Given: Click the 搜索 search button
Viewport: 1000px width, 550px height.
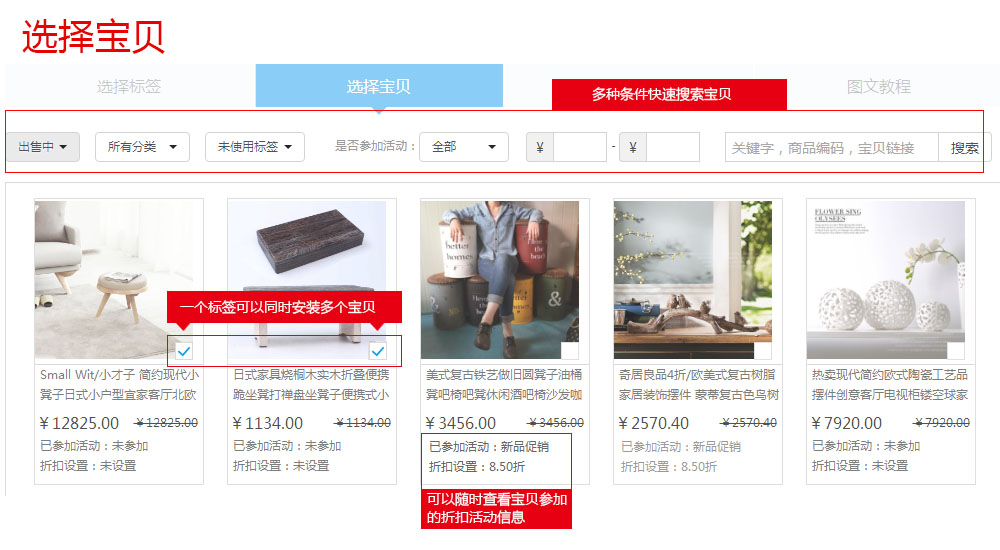Looking at the screenshot, I should tap(964, 148).
